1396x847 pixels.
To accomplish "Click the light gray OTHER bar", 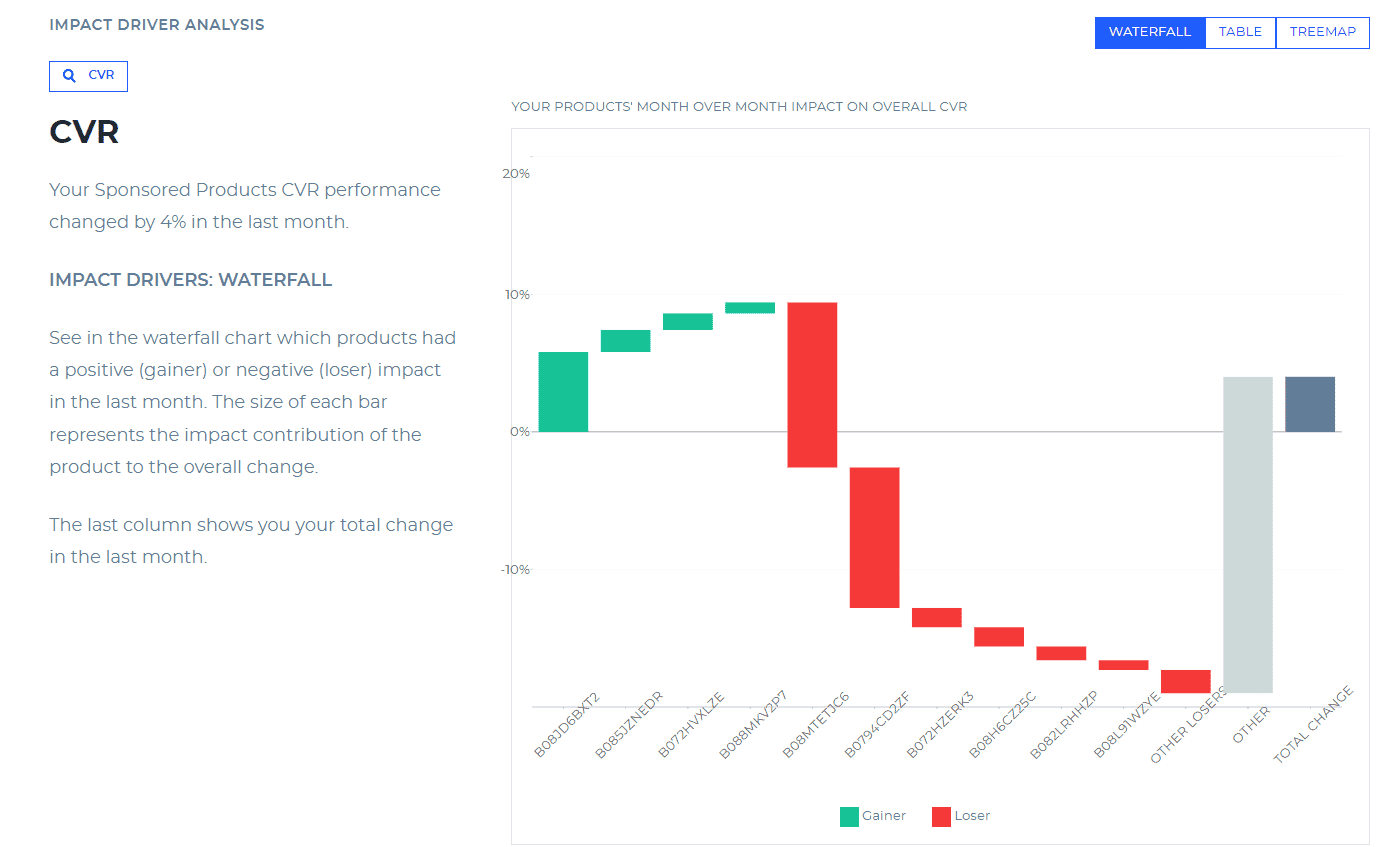I will (x=1247, y=535).
